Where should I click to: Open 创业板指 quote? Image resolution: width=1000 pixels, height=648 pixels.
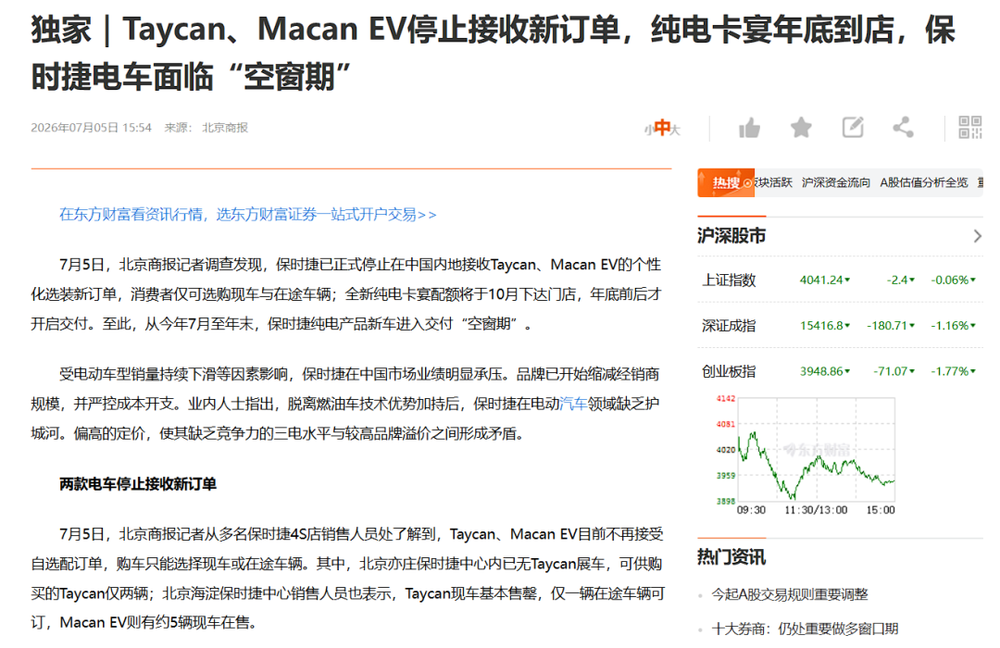click(729, 371)
